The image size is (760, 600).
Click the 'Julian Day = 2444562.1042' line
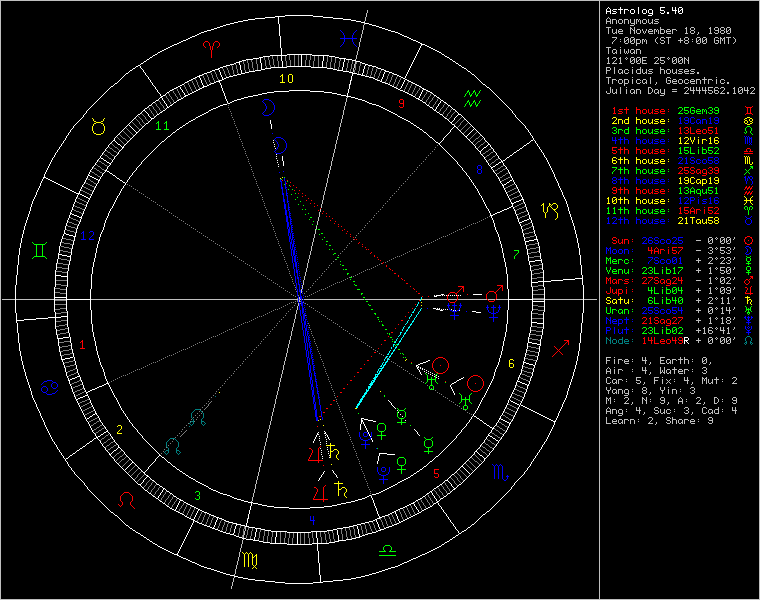tap(680, 91)
